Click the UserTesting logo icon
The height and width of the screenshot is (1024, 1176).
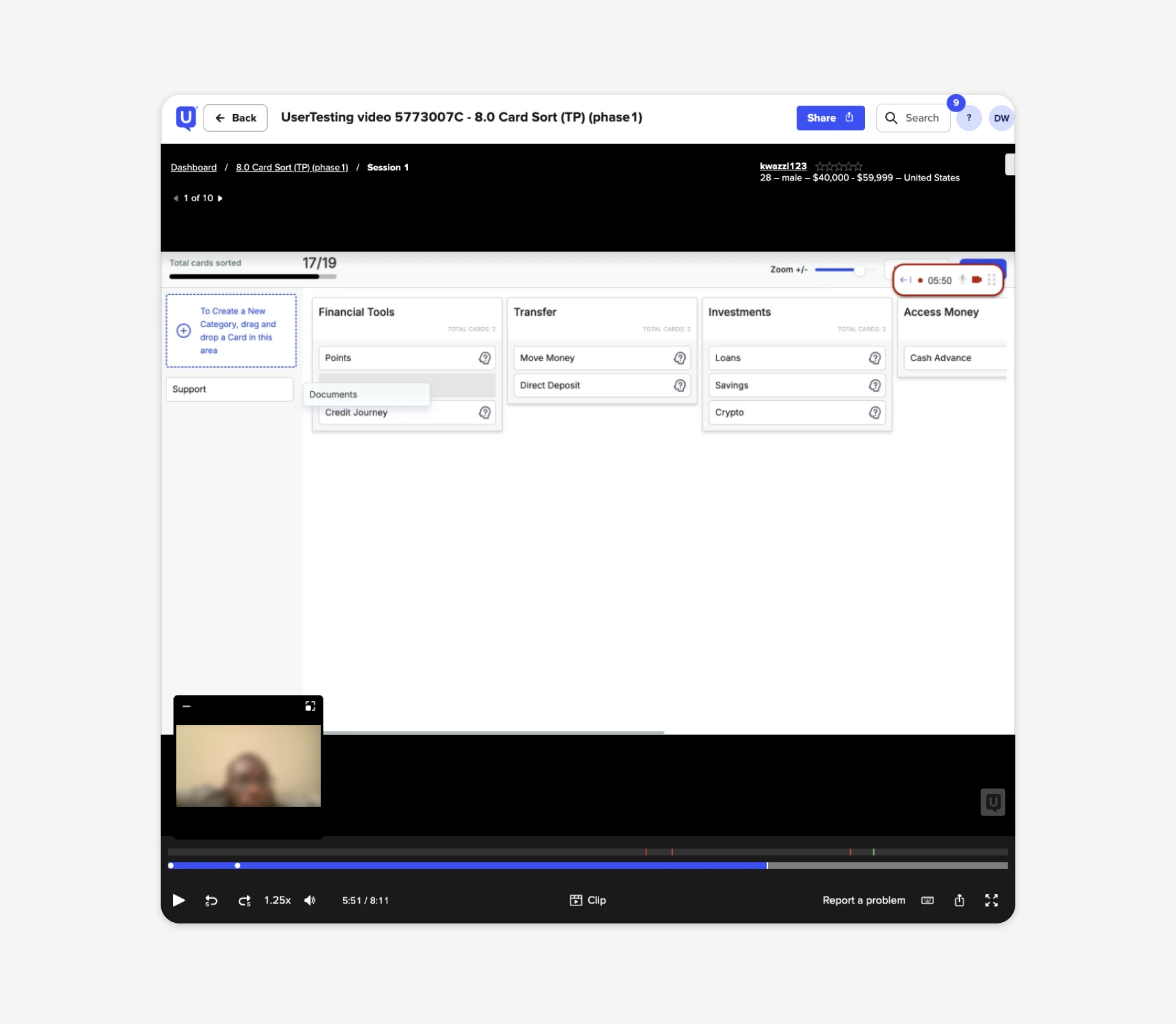pos(186,118)
